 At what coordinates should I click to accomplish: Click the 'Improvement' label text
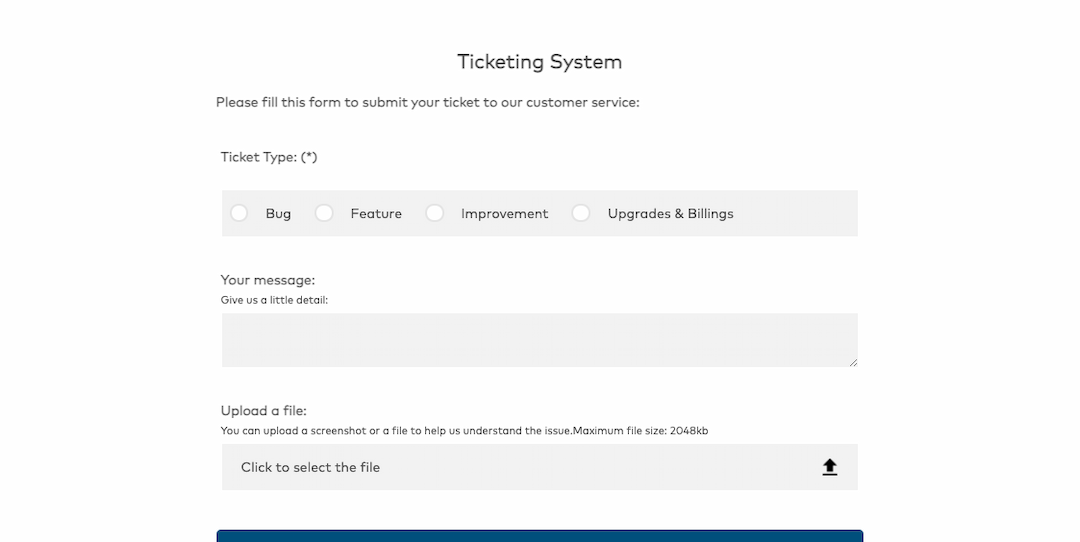pyautogui.click(x=504, y=214)
